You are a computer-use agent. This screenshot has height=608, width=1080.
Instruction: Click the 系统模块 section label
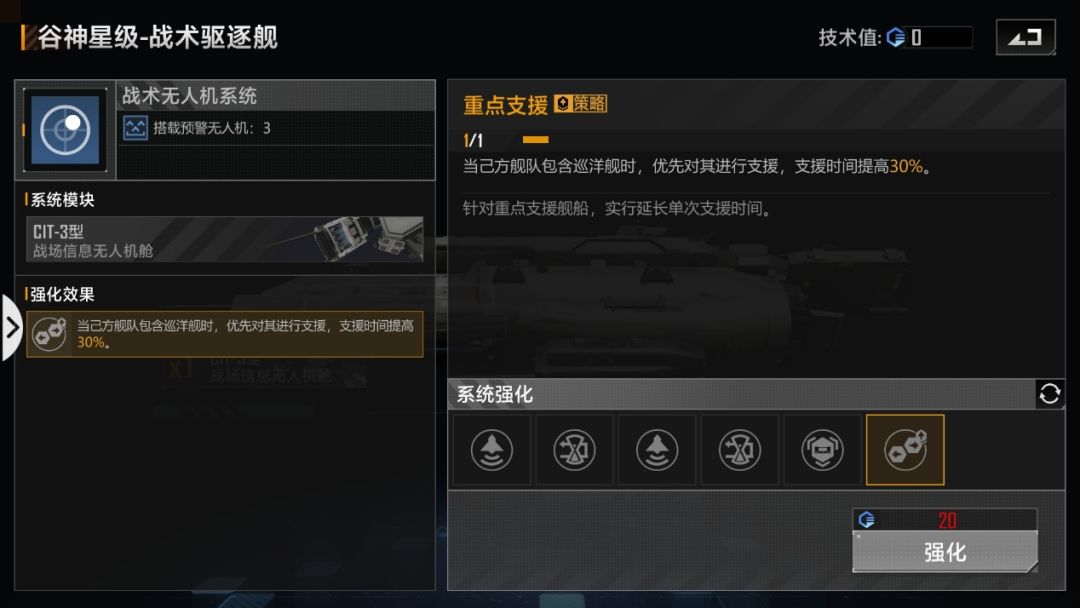(x=62, y=200)
